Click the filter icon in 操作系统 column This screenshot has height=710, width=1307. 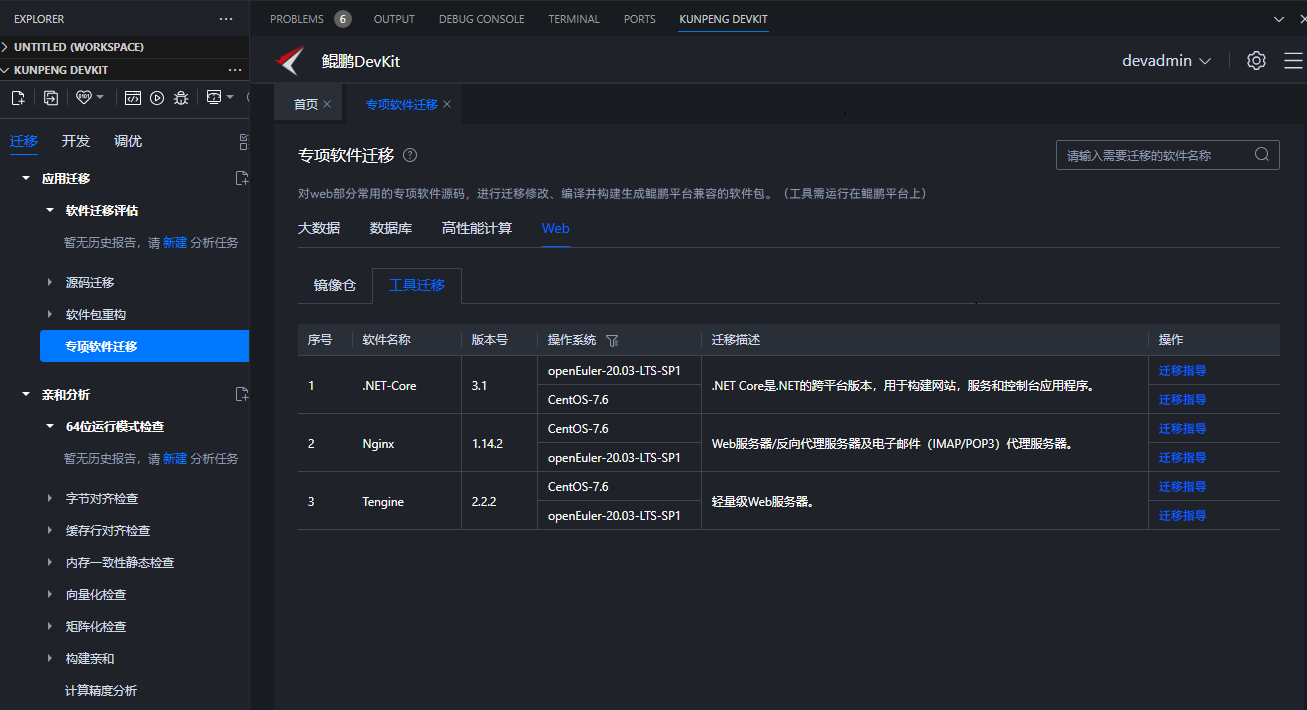(x=612, y=340)
